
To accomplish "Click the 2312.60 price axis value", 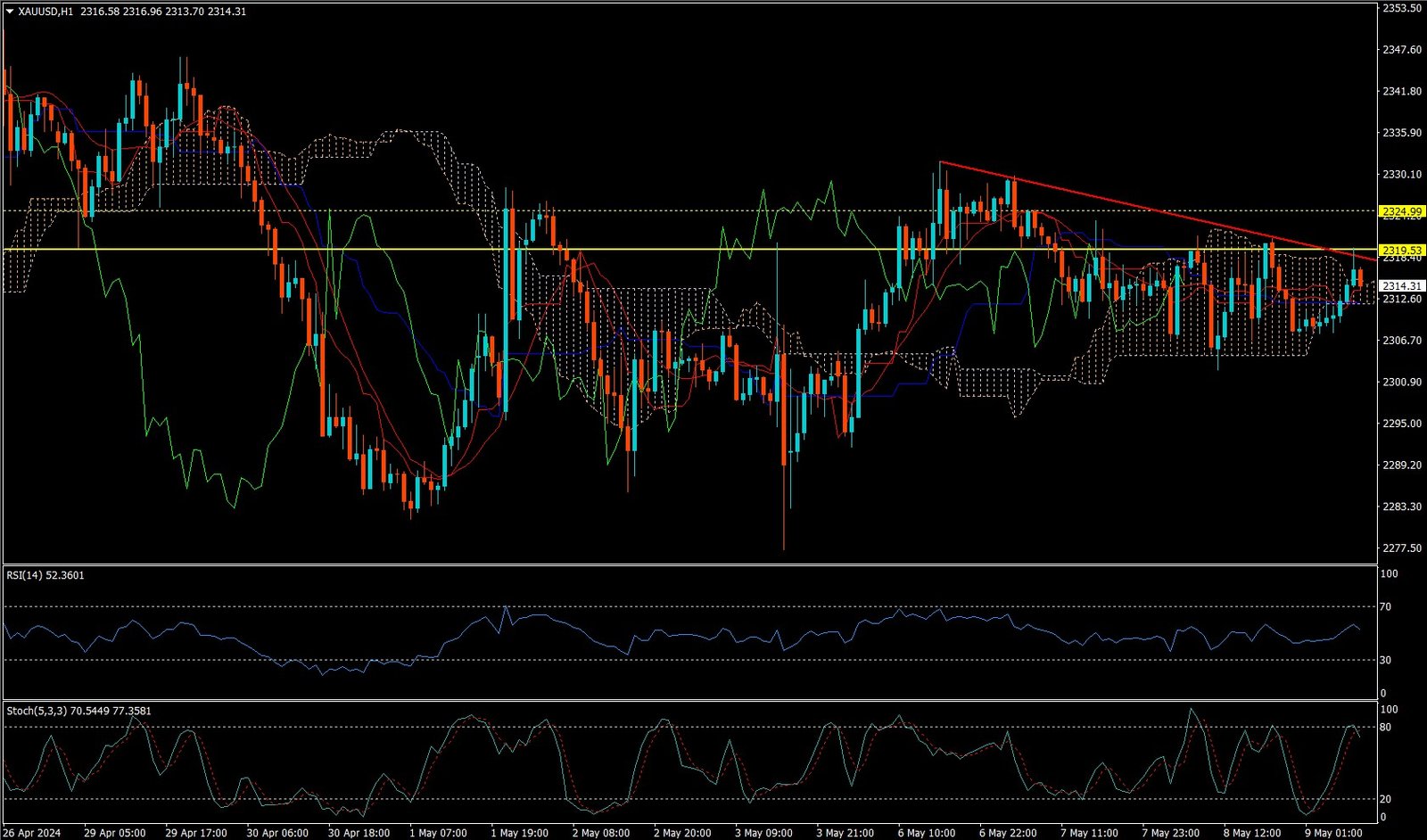I will coord(1401,299).
